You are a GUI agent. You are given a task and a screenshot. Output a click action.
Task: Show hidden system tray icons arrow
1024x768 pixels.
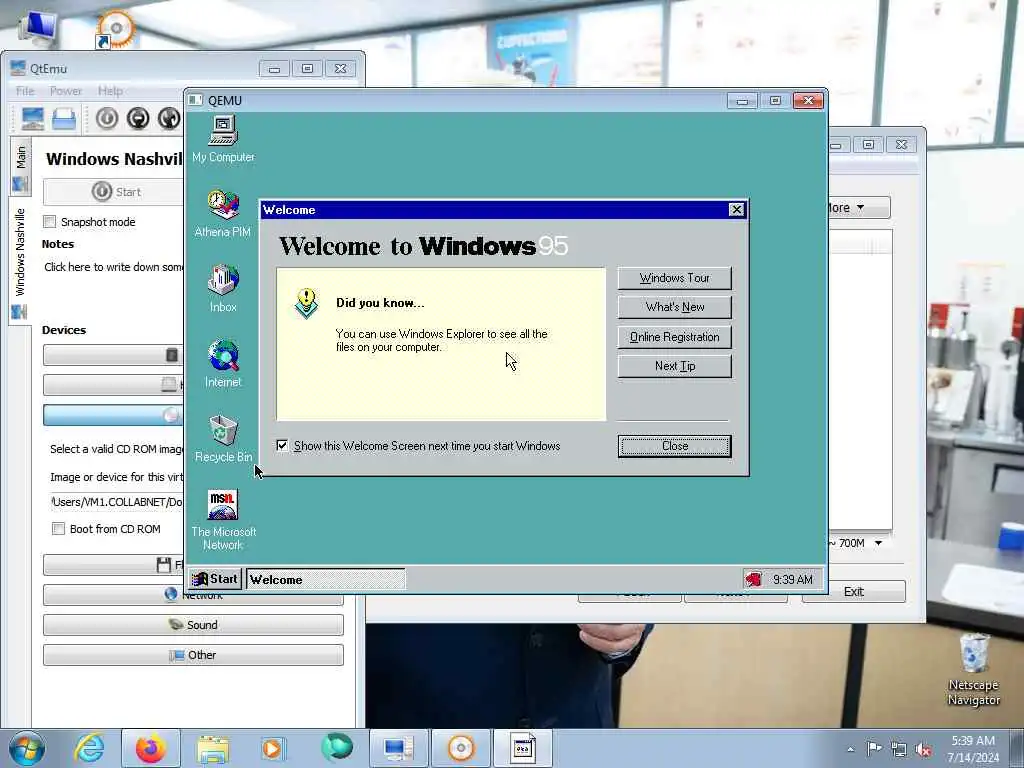point(850,749)
